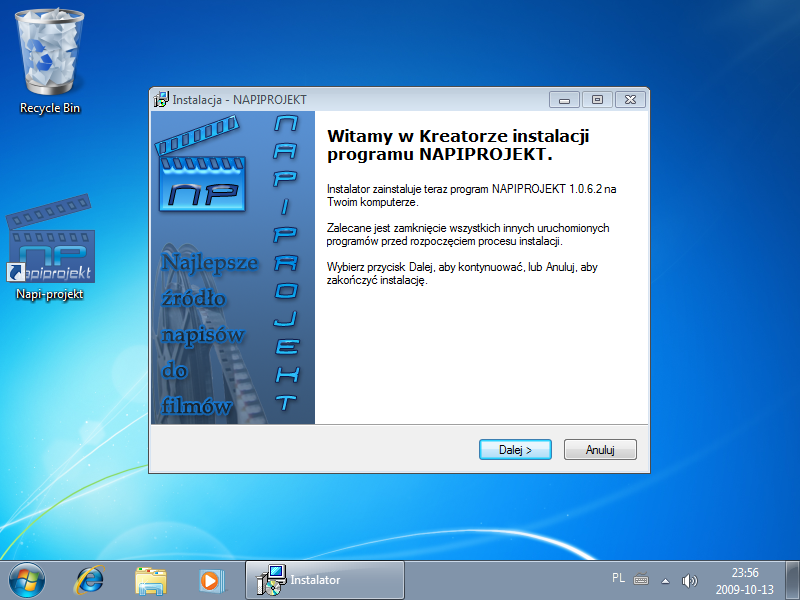Minimize the Instalacja - NAPIPROJEKT window
This screenshot has height=600, width=800.
click(564, 99)
